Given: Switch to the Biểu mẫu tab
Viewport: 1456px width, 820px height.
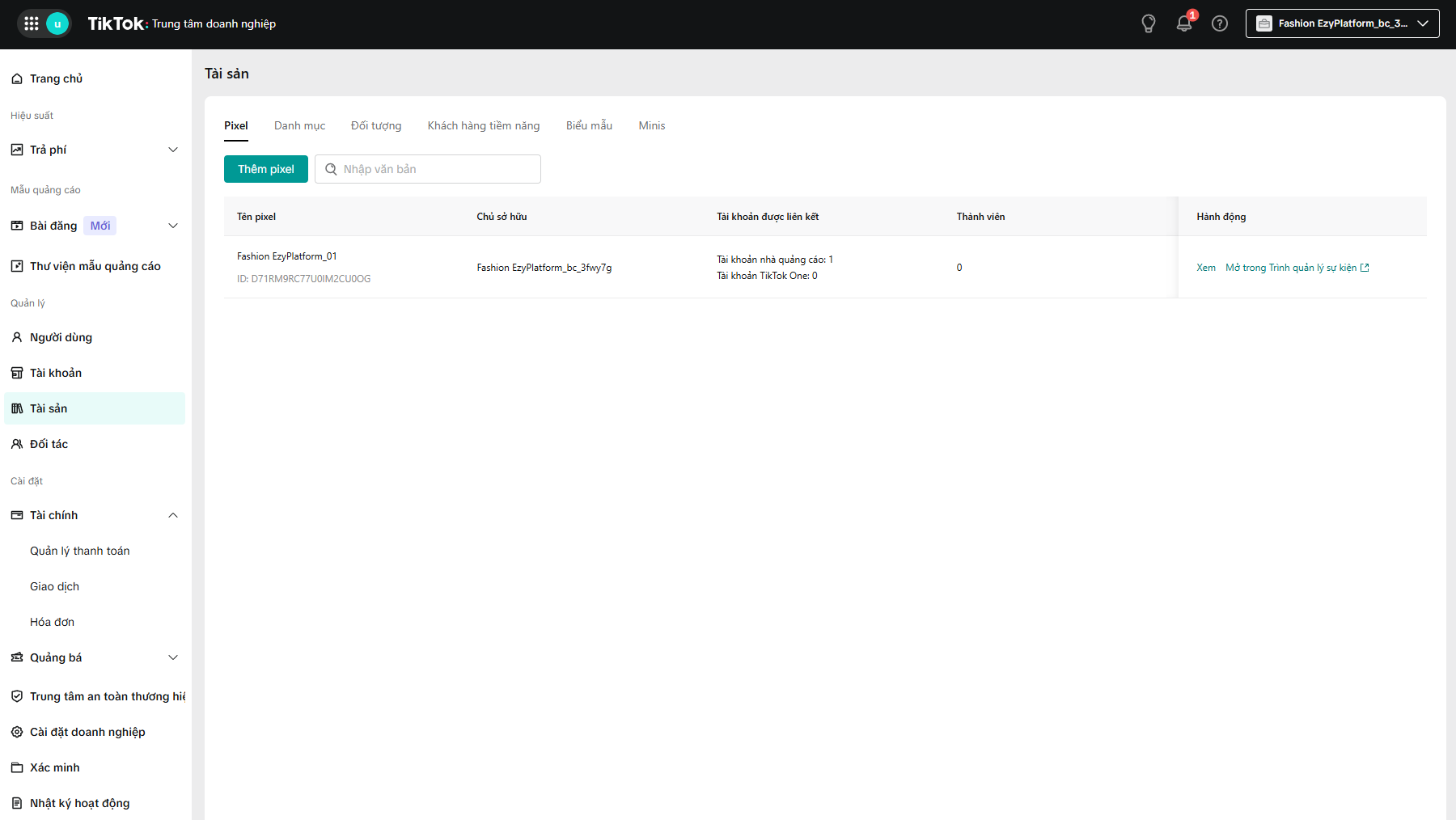Looking at the screenshot, I should [x=589, y=125].
